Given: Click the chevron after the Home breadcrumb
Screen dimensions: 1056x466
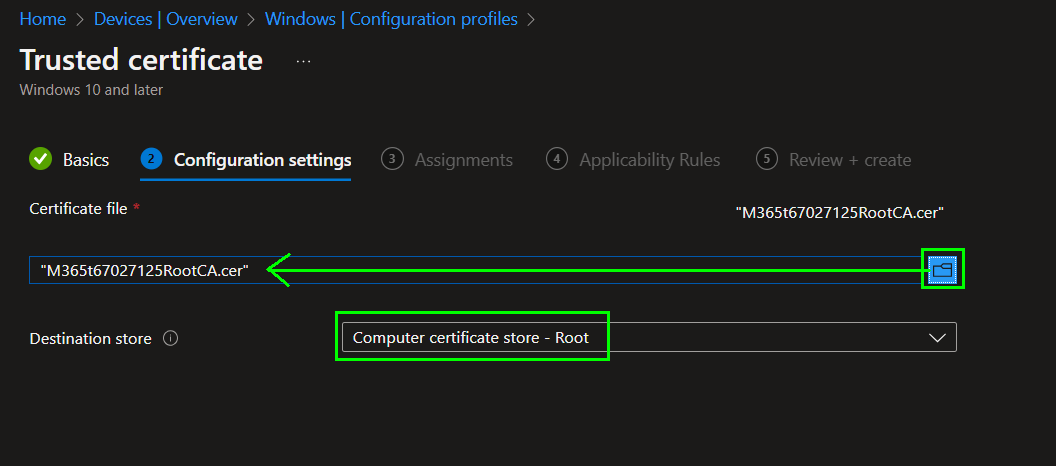Looking at the screenshot, I should (80, 19).
